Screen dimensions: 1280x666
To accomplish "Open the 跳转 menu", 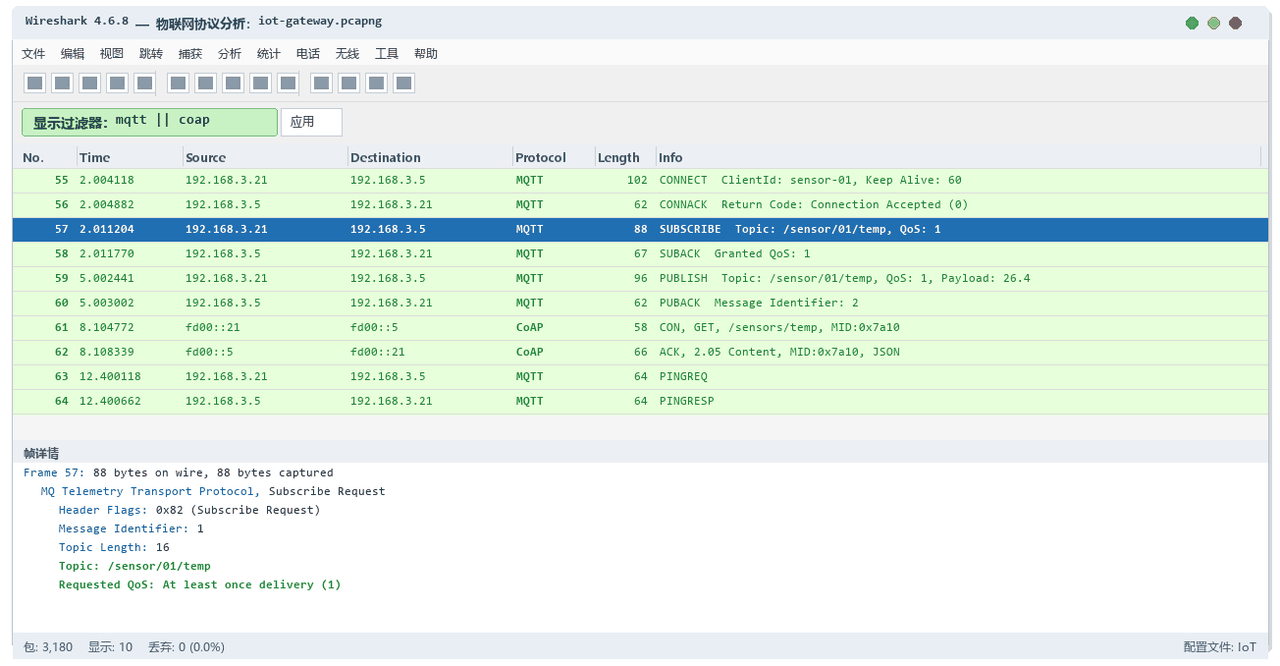I will pyautogui.click(x=151, y=54).
